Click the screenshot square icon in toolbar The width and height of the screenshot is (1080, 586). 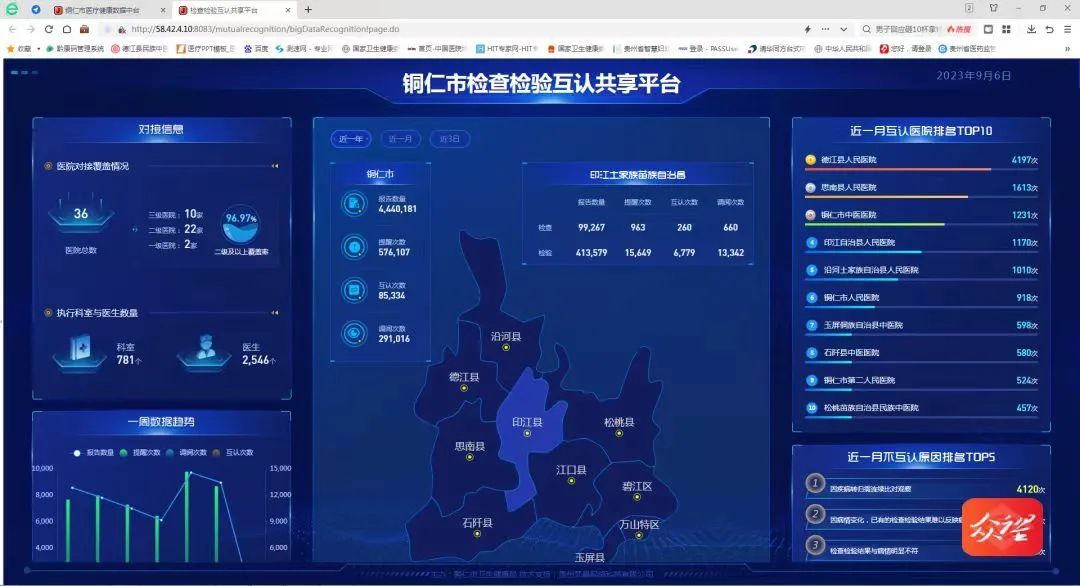pyautogui.click(x=988, y=29)
